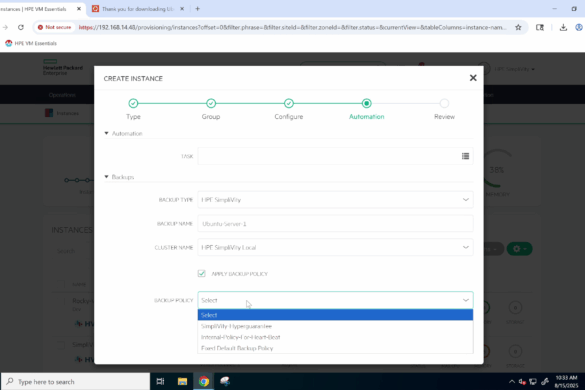Screen dimensions: 585x390
Task: Choose Internal-Policy-For-Heart-Beat option
Action: click(x=335, y=337)
